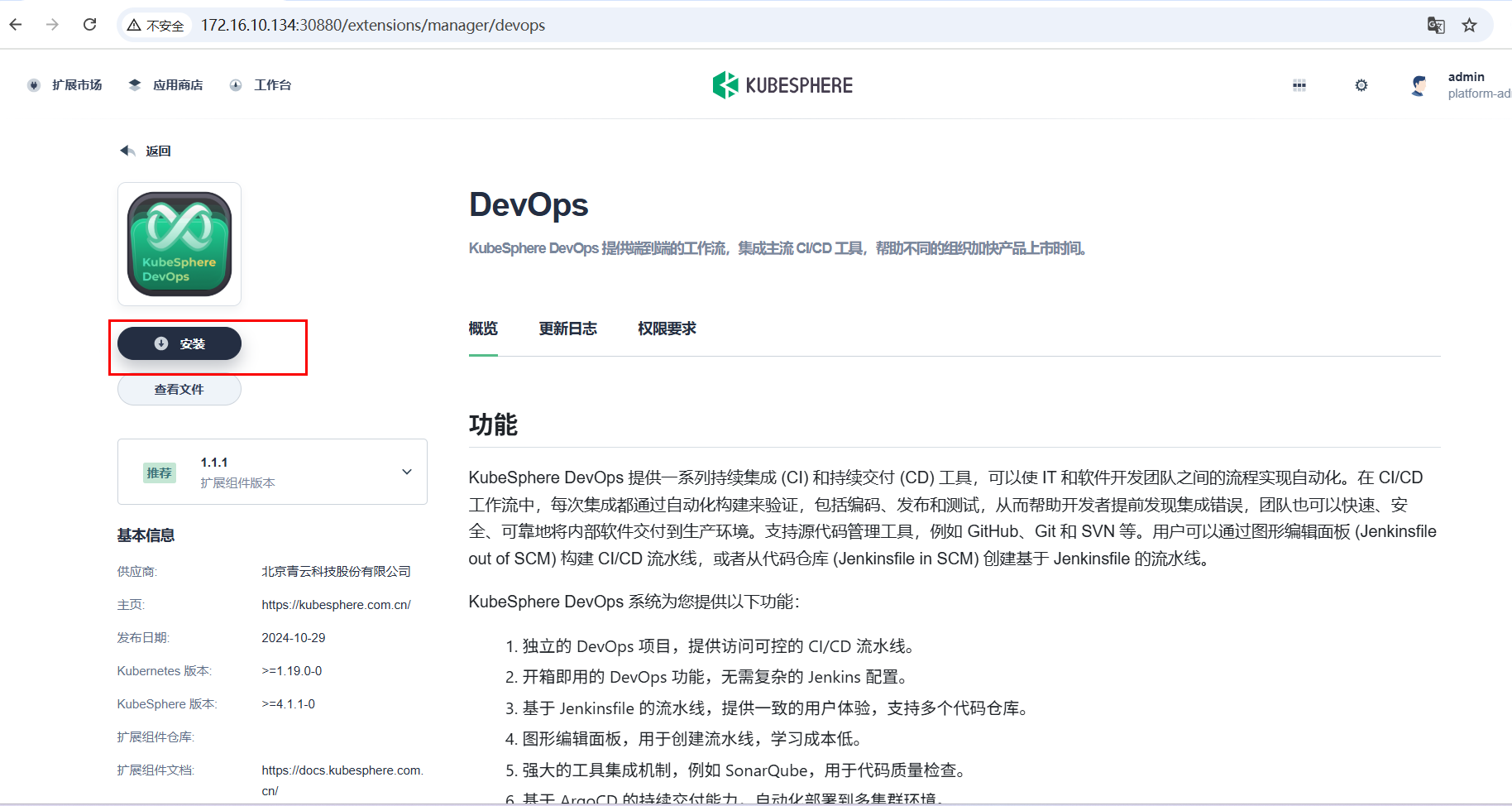Click the admin user avatar
This screenshot has width=1512, height=806.
(1419, 85)
